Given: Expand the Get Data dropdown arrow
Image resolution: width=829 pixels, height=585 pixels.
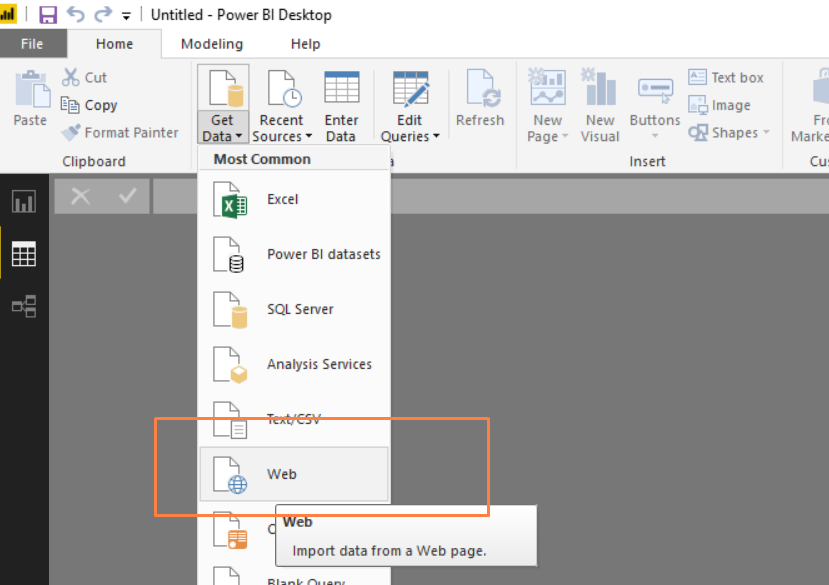Looking at the screenshot, I should pos(238,136).
